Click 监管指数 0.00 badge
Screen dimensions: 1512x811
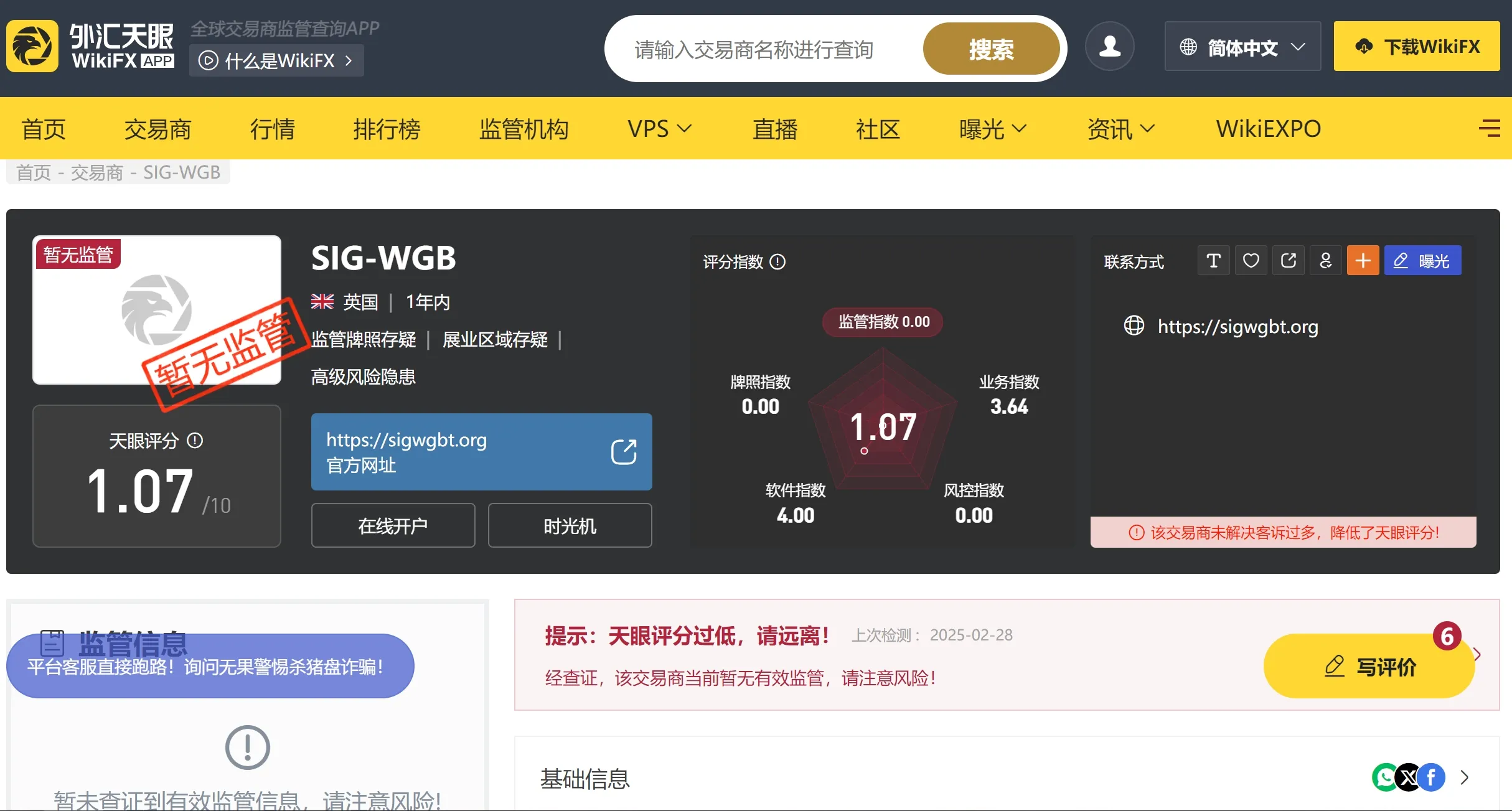click(x=883, y=322)
